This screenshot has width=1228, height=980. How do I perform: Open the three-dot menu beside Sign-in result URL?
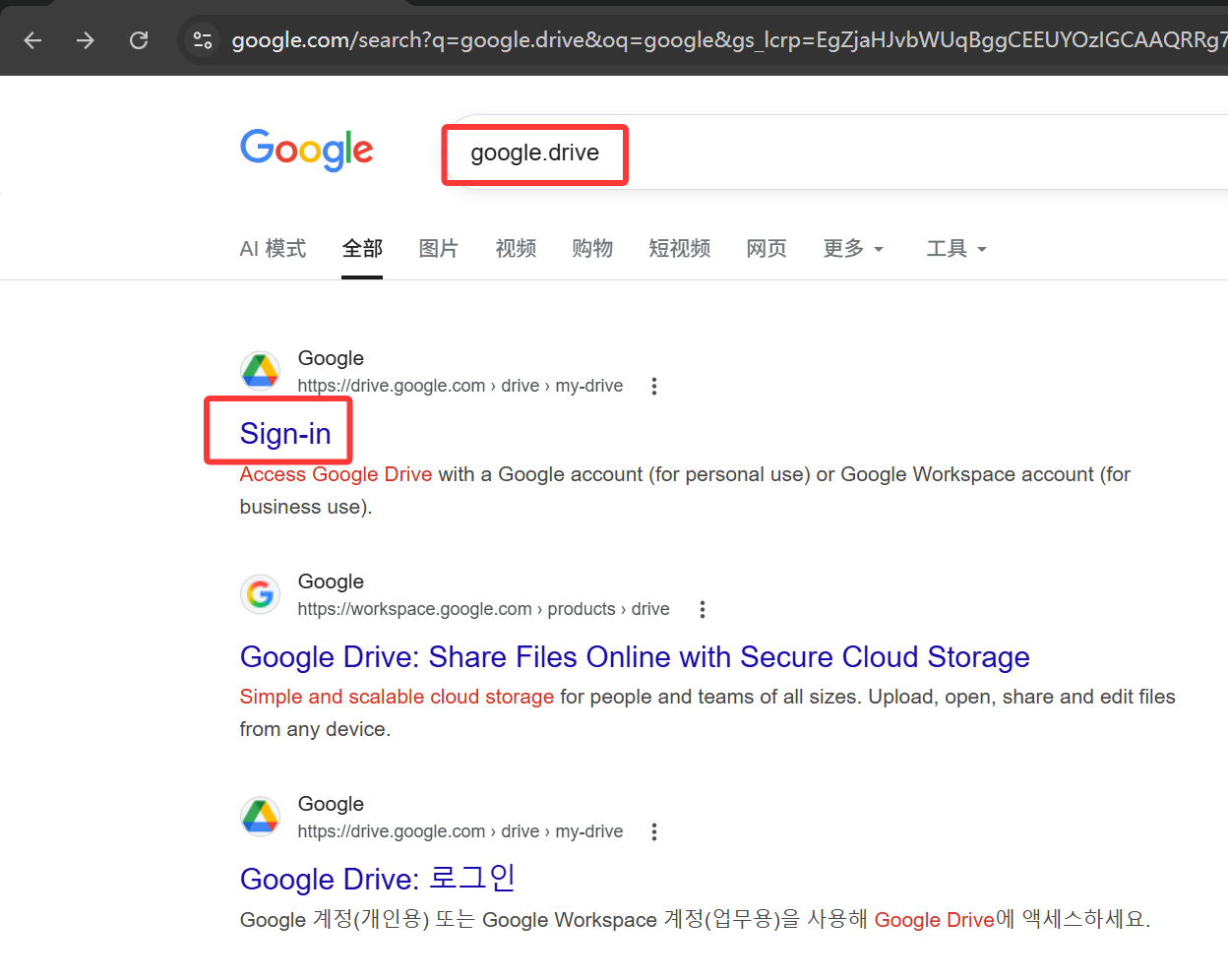click(653, 386)
